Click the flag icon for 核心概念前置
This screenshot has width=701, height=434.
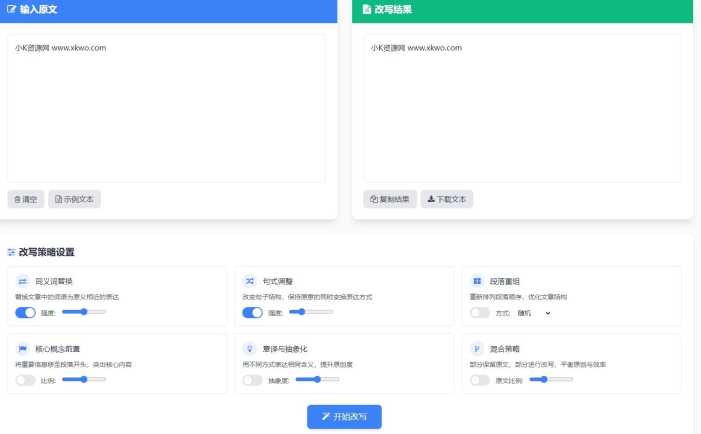click(x=22, y=349)
